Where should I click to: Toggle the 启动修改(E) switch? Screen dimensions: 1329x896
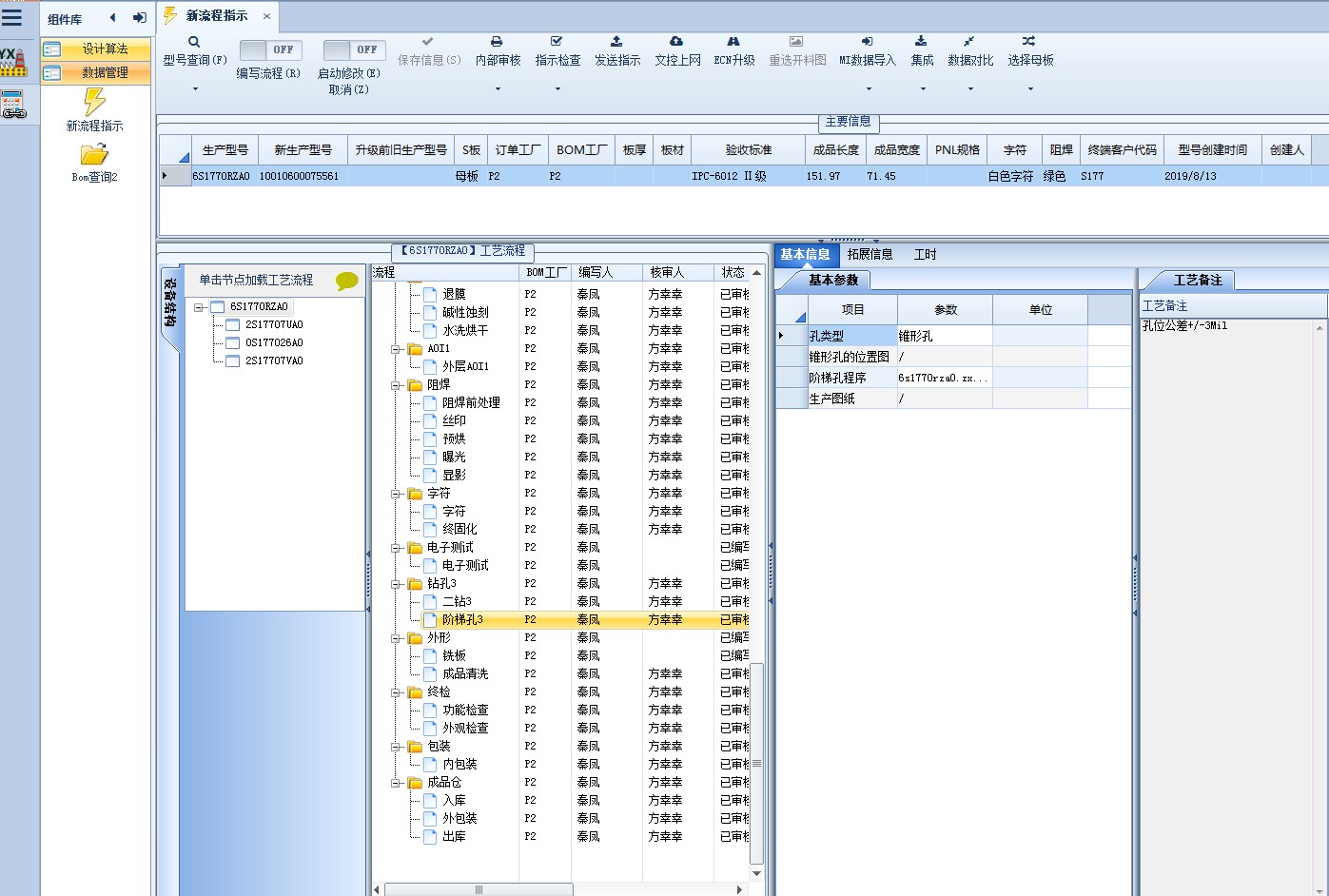tap(354, 49)
